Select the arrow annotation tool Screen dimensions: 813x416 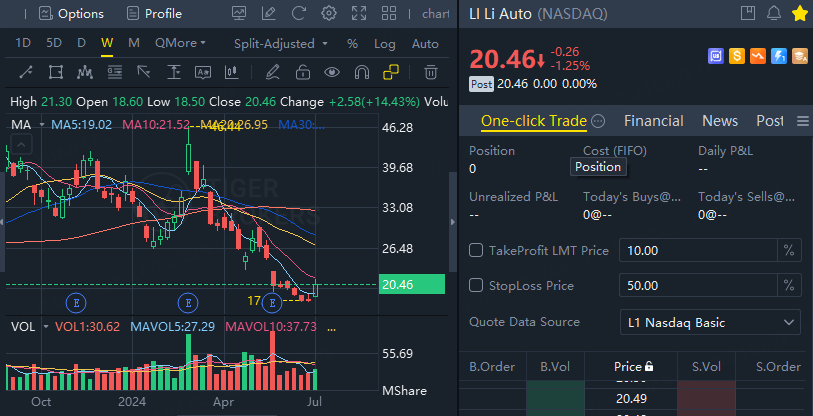[144, 73]
